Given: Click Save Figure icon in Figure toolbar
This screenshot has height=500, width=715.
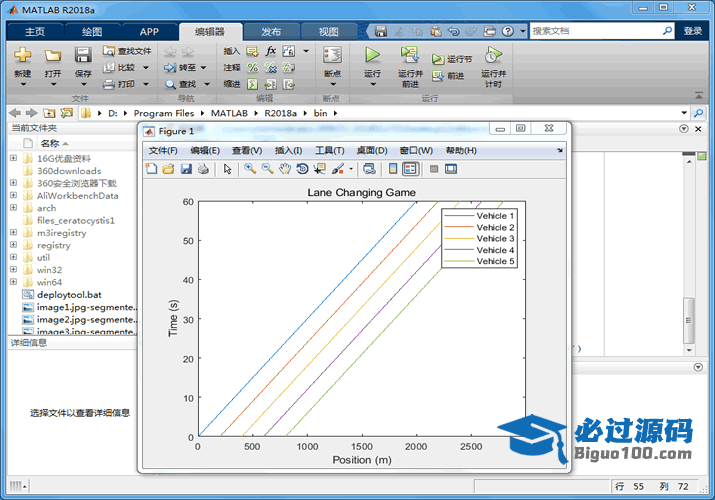Looking at the screenshot, I should point(186,169).
